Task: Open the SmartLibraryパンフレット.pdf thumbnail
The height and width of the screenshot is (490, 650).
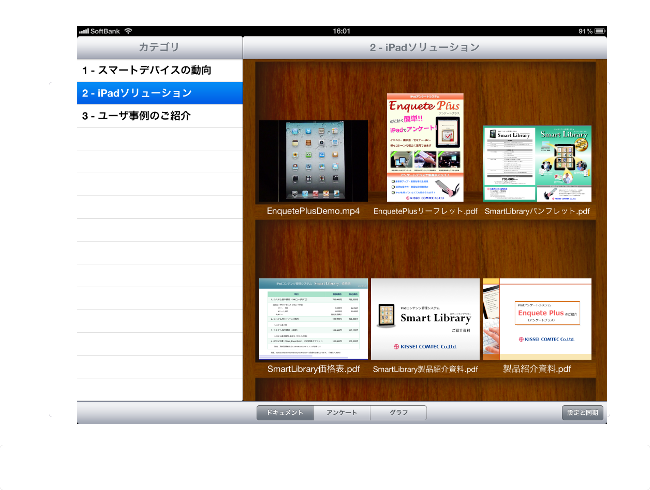Action: (537, 164)
